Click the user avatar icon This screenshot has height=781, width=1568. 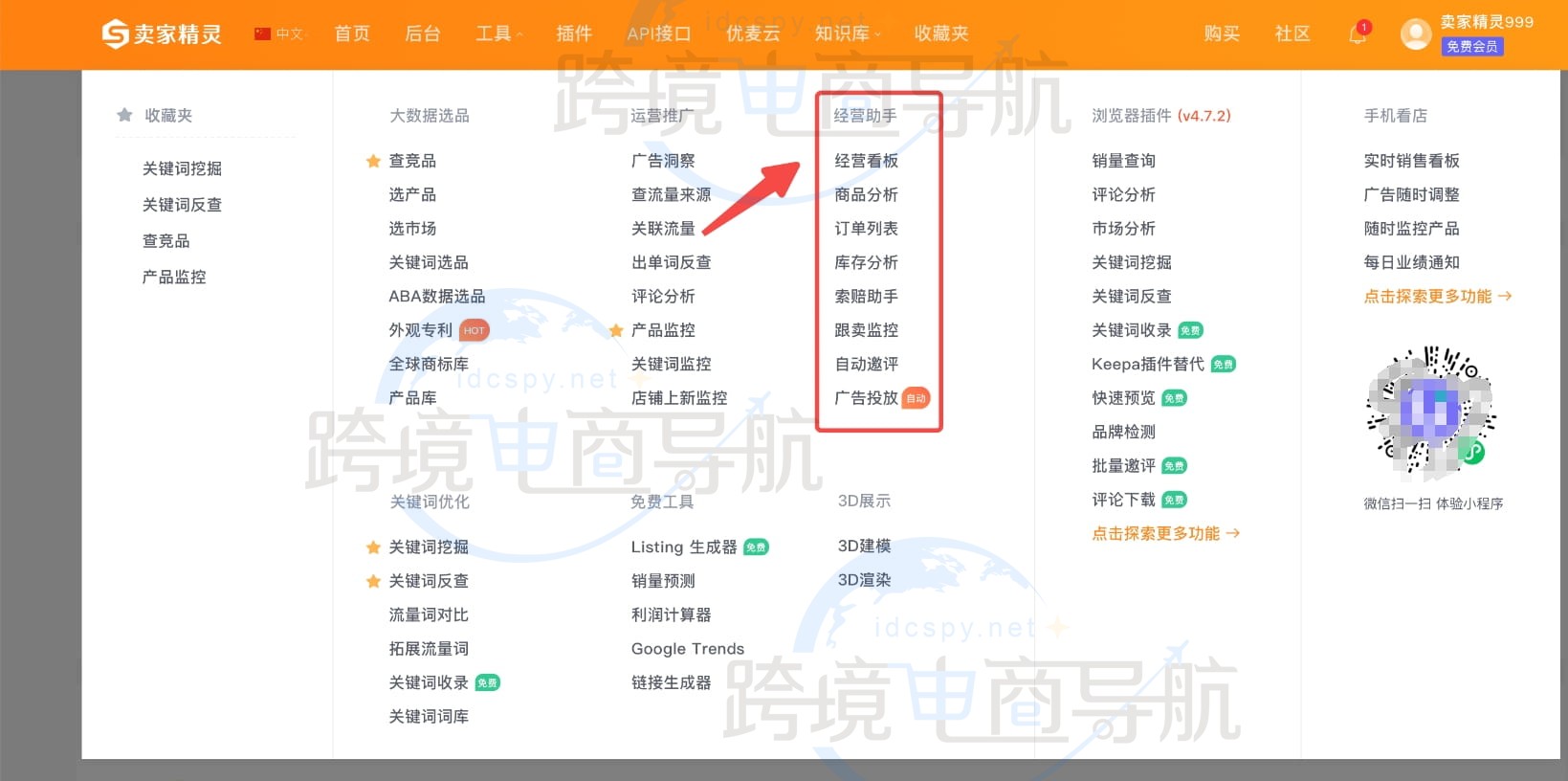1416,34
